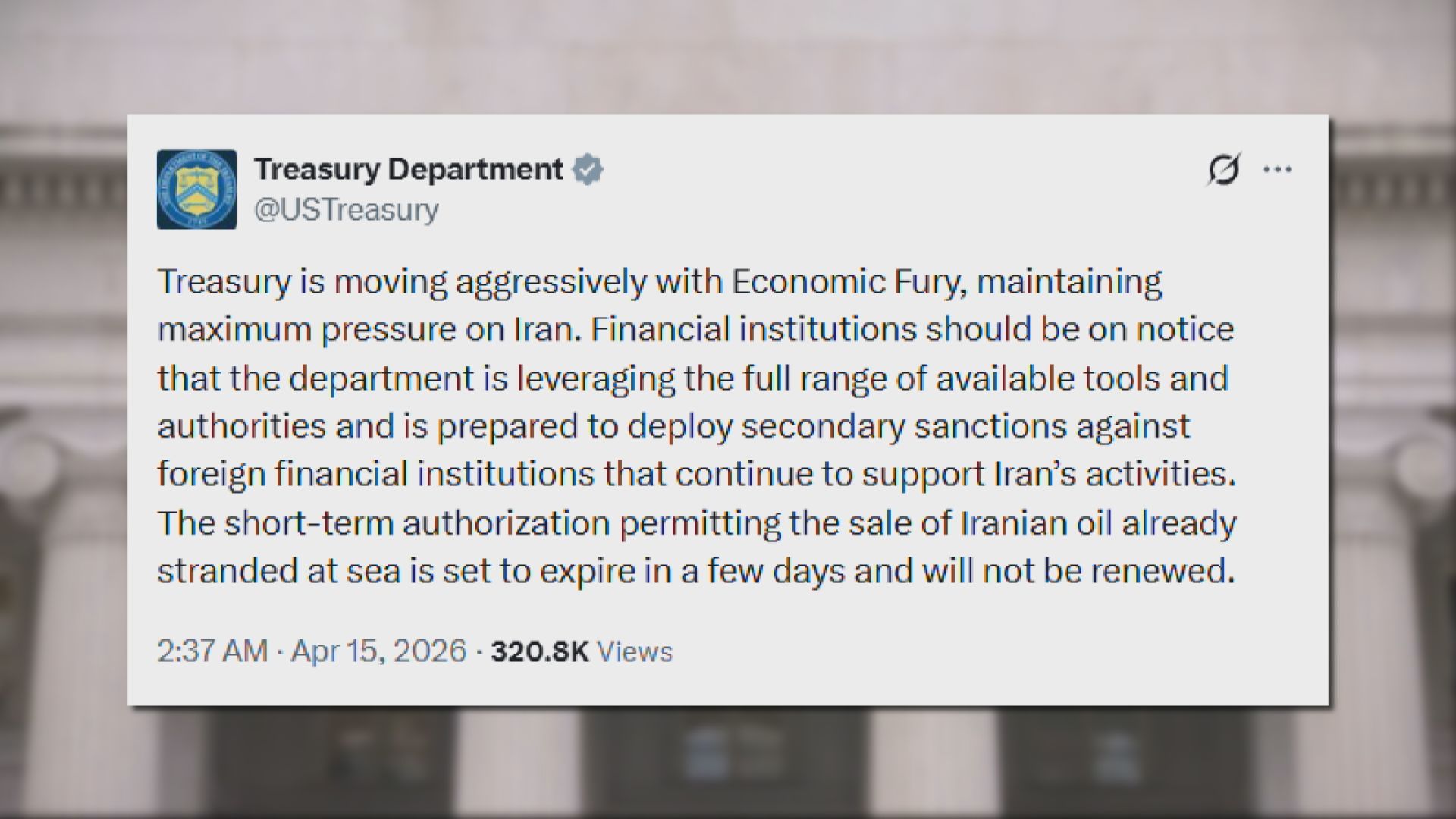
Task: Open the Grok icon on the post
Action: click(x=1223, y=169)
